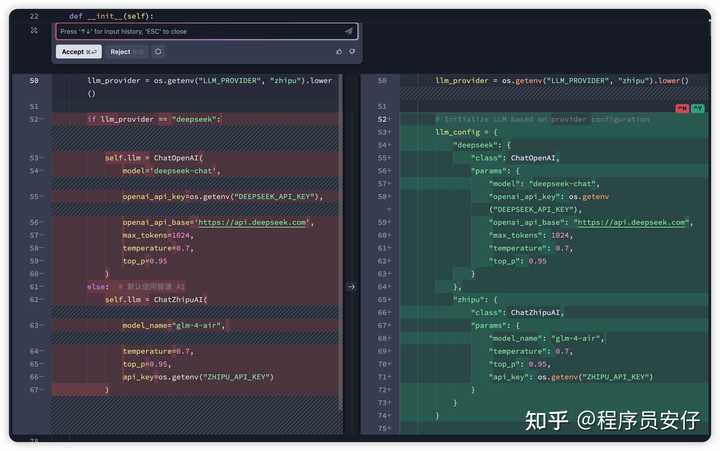Click added line '"openai_api_key": os.getenv'
720x451 pixels.
549,197
